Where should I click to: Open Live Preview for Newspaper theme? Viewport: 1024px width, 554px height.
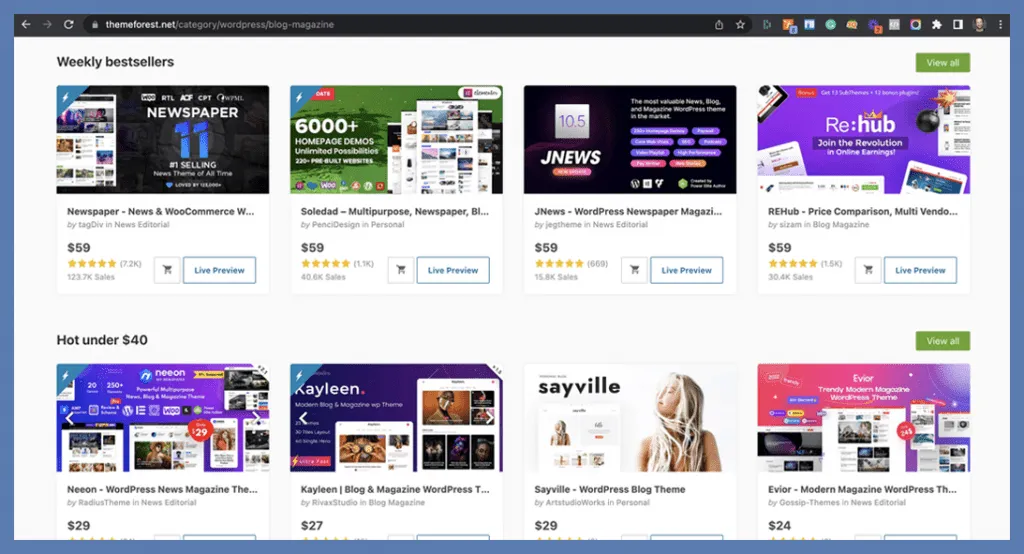click(x=219, y=270)
